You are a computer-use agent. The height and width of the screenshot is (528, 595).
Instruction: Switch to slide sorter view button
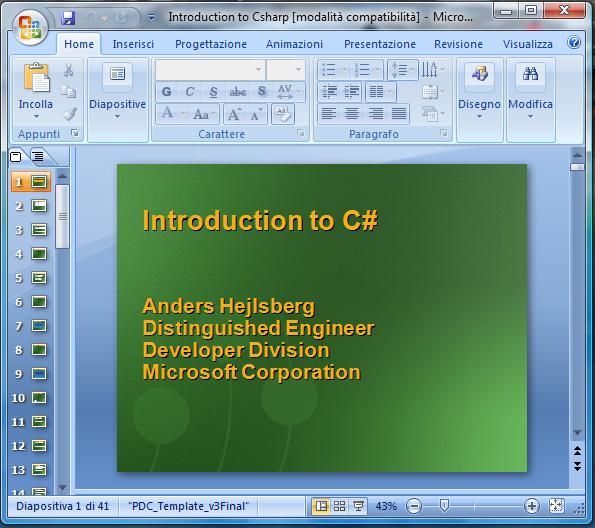pos(339,506)
